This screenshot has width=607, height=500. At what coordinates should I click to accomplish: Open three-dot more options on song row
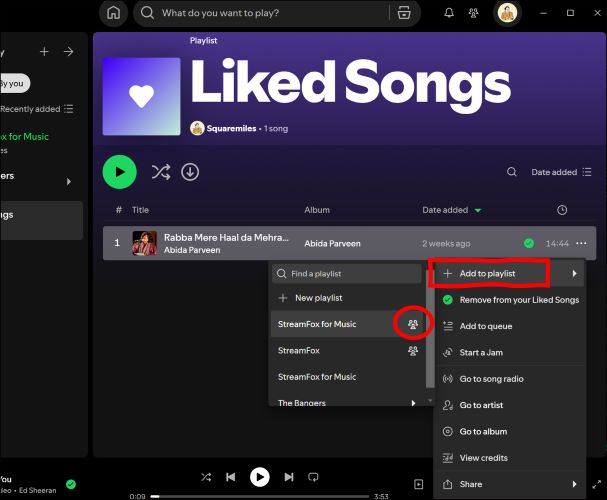tap(581, 243)
